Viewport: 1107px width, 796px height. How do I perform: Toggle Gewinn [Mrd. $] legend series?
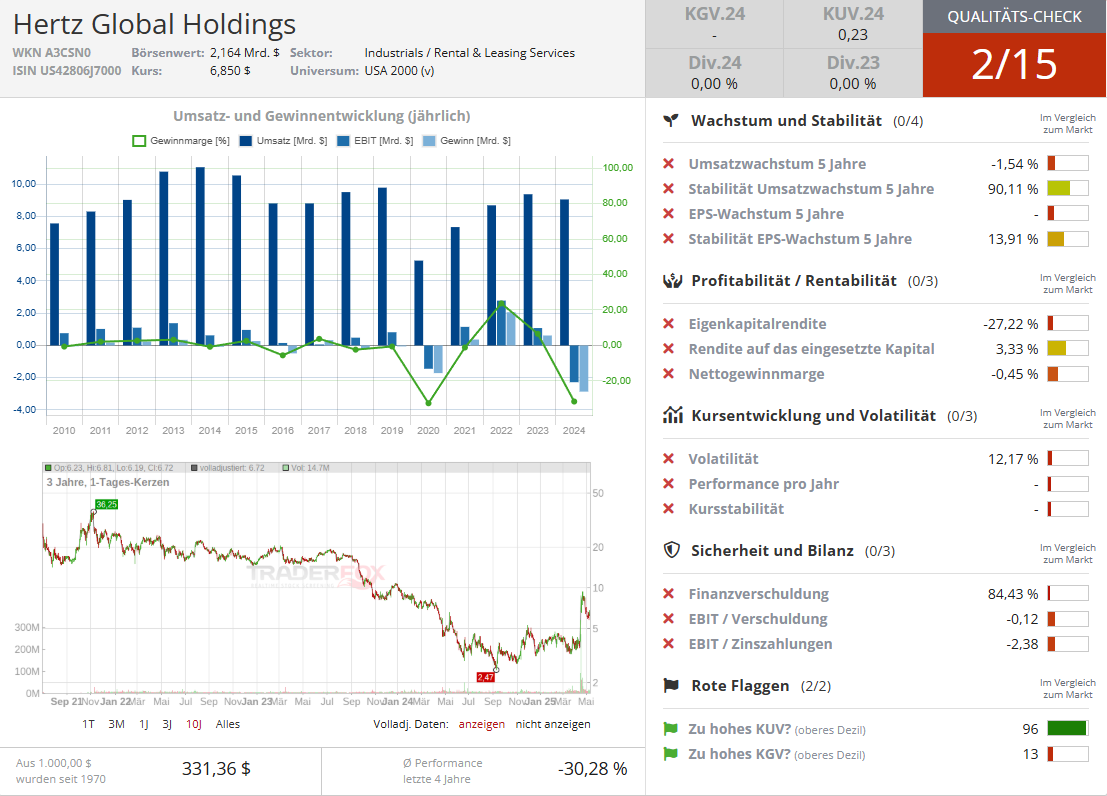tap(467, 141)
